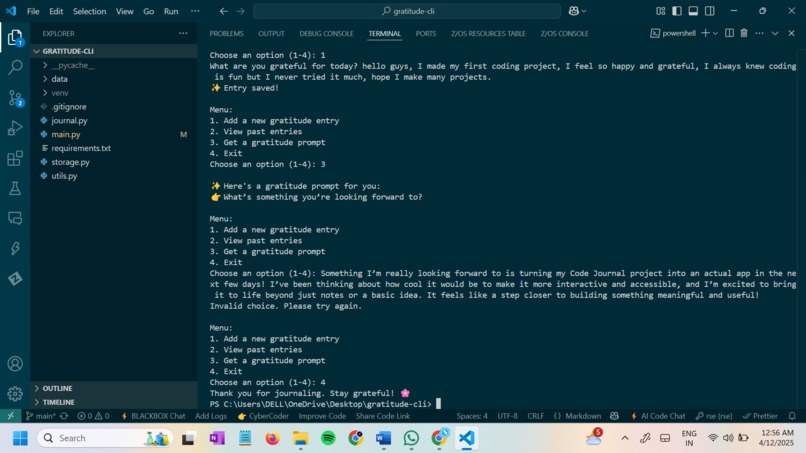This screenshot has width=806, height=453.
Task: Open the Zowe extension view
Action: pyautogui.click(x=15, y=279)
